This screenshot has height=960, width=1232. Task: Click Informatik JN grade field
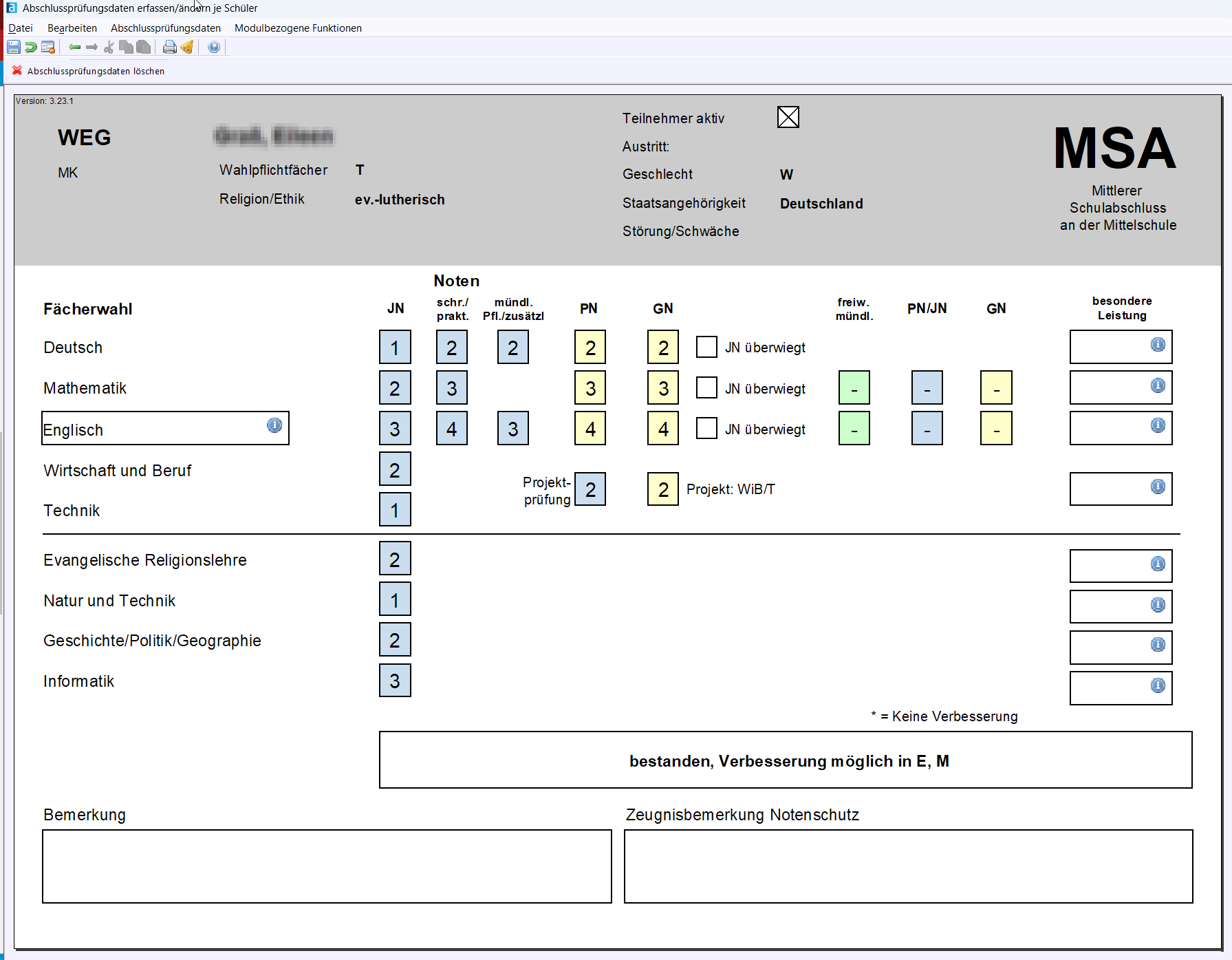tap(395, 680)
